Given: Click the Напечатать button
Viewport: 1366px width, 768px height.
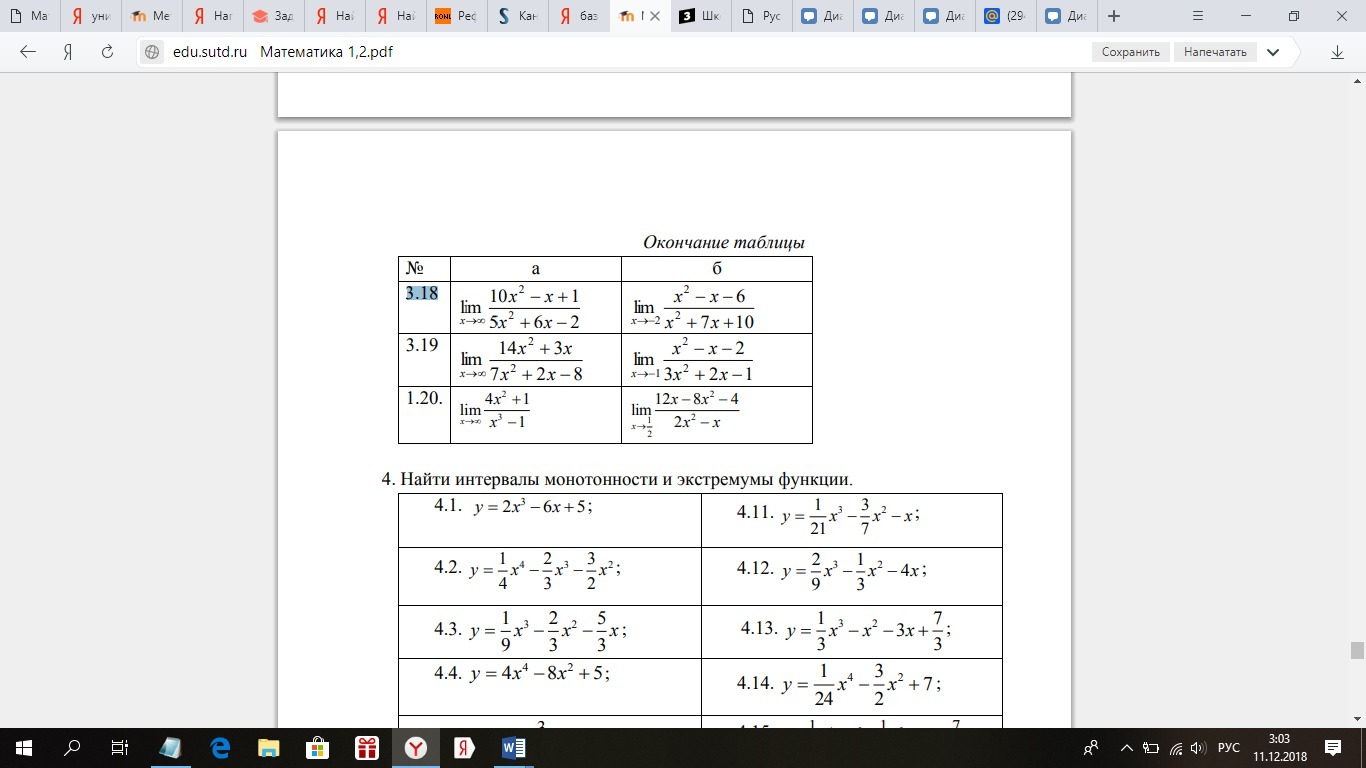Looking at the screenshot, I should [x=1215, y=51].
